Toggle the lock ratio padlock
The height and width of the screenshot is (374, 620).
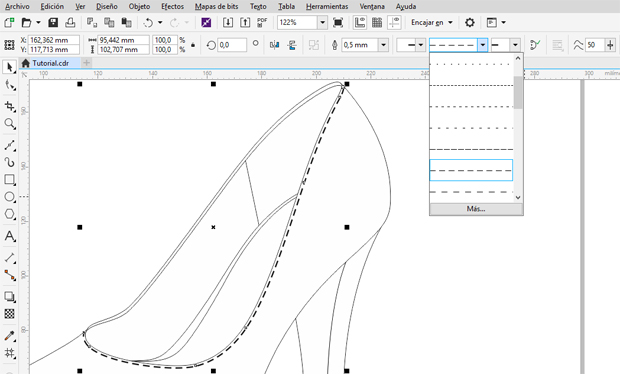(193, 45)
